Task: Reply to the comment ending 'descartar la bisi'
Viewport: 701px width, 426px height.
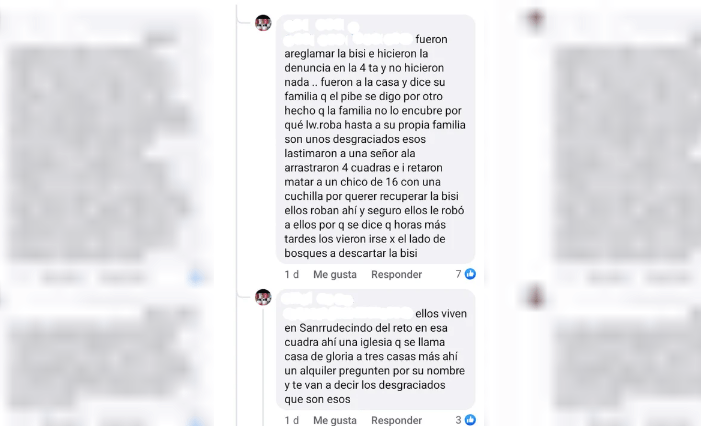Action: (397, 274)
